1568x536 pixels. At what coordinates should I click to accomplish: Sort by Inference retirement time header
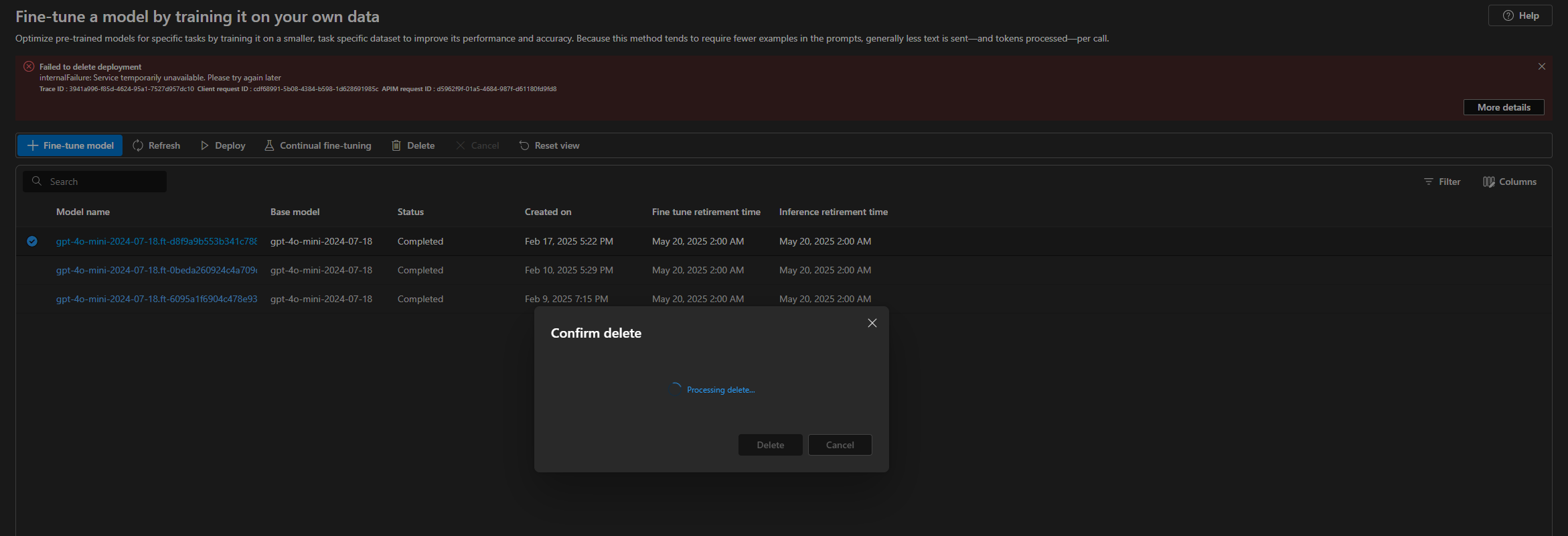(834, 212)
